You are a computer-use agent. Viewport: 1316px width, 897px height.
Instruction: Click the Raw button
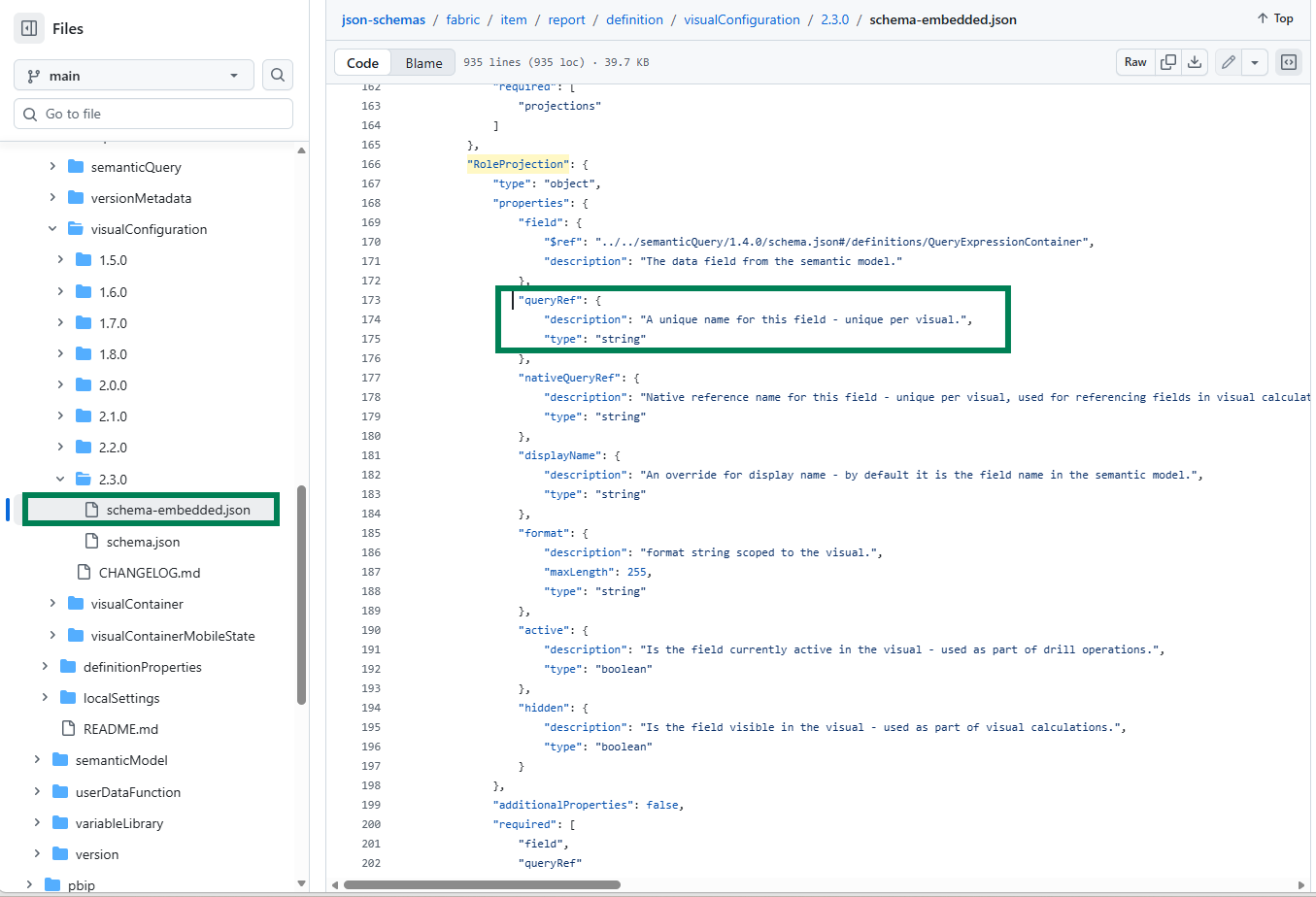coord(1135,62)
